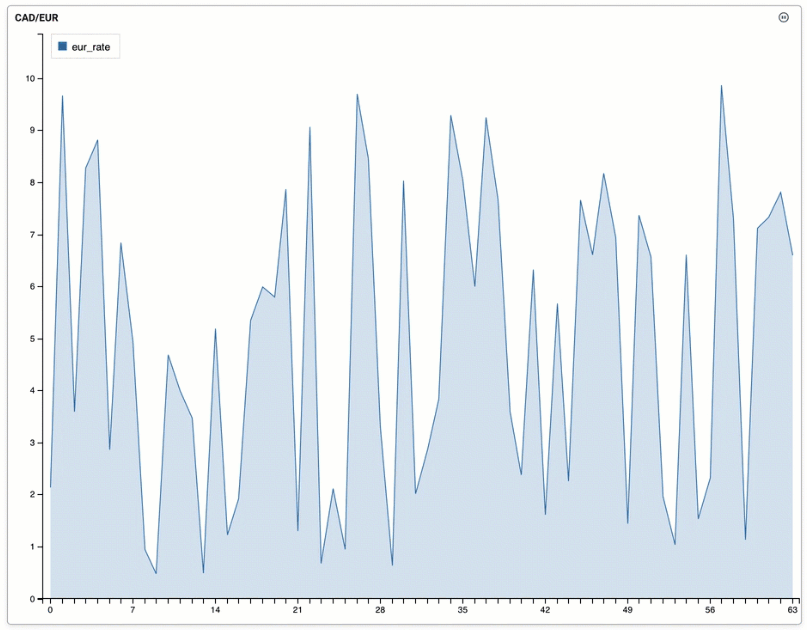Select the x-axis tick label 14
Image resolution: width=807 pixels, height=630 pixels.
215,609
